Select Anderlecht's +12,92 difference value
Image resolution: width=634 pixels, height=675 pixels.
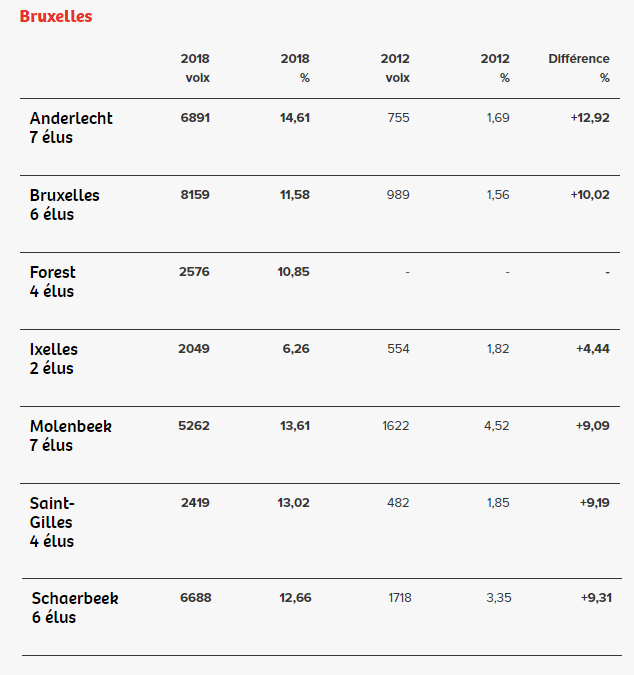590,118
